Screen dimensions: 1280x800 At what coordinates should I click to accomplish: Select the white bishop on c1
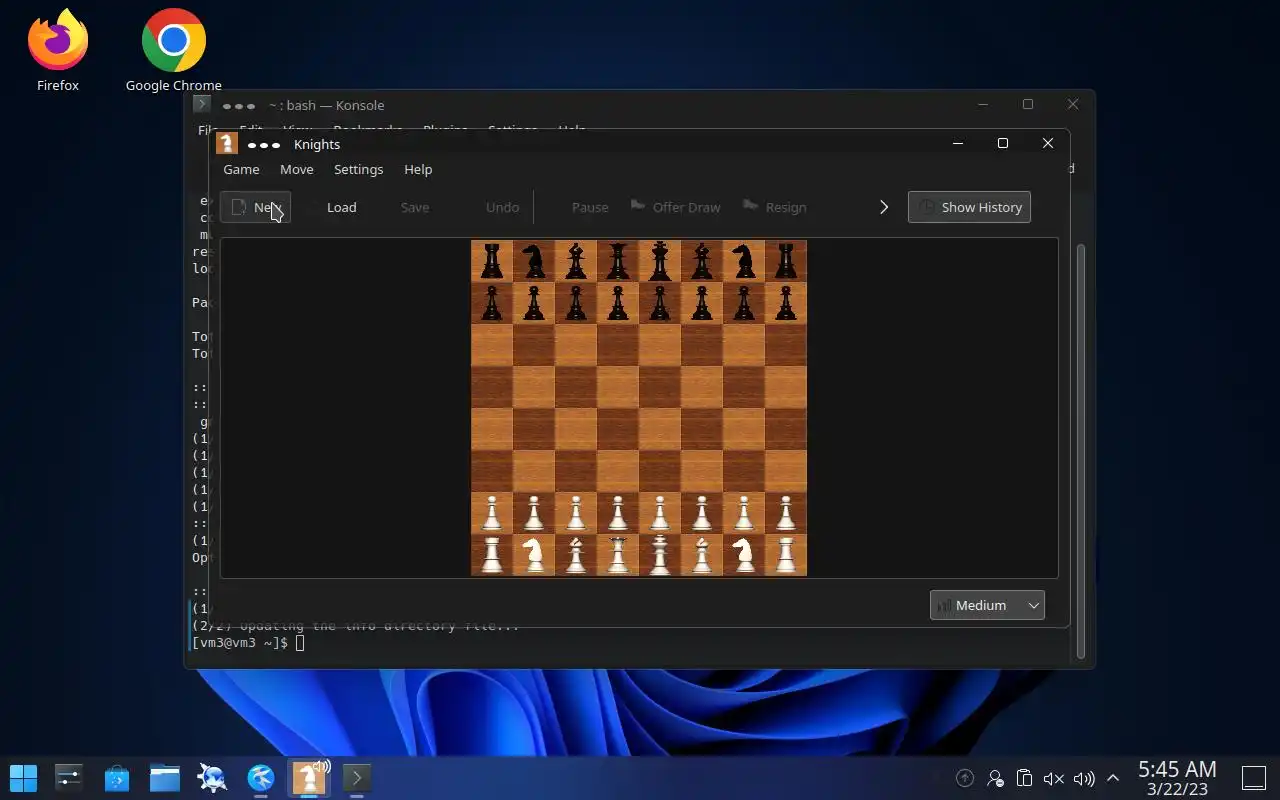(576, 555)
